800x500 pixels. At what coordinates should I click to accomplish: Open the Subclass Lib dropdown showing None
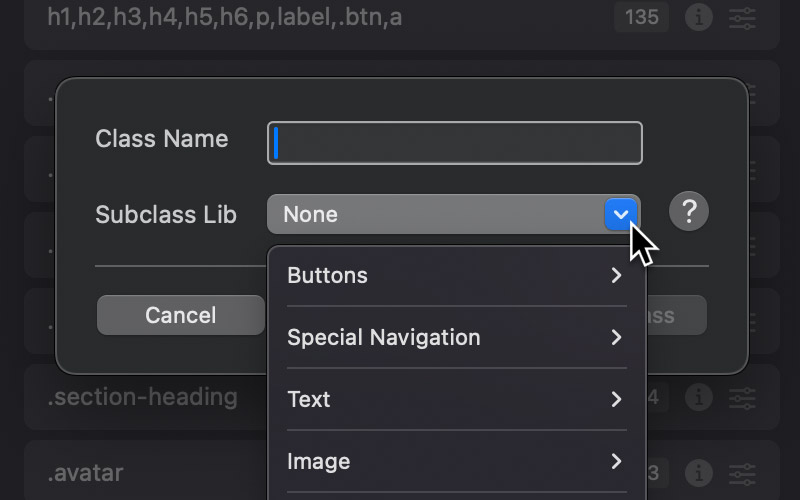454,214
